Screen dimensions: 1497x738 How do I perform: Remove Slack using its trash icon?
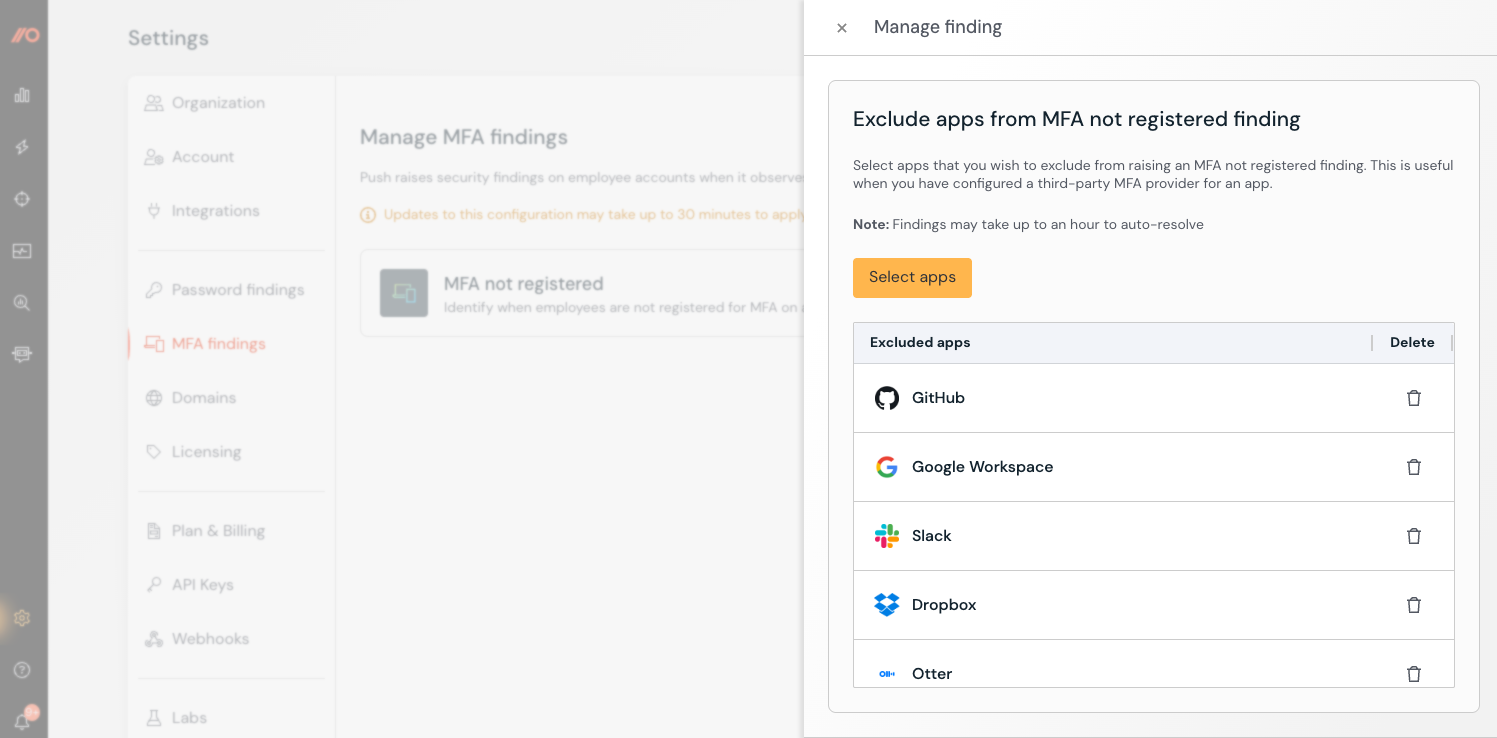coord(1414,536)
